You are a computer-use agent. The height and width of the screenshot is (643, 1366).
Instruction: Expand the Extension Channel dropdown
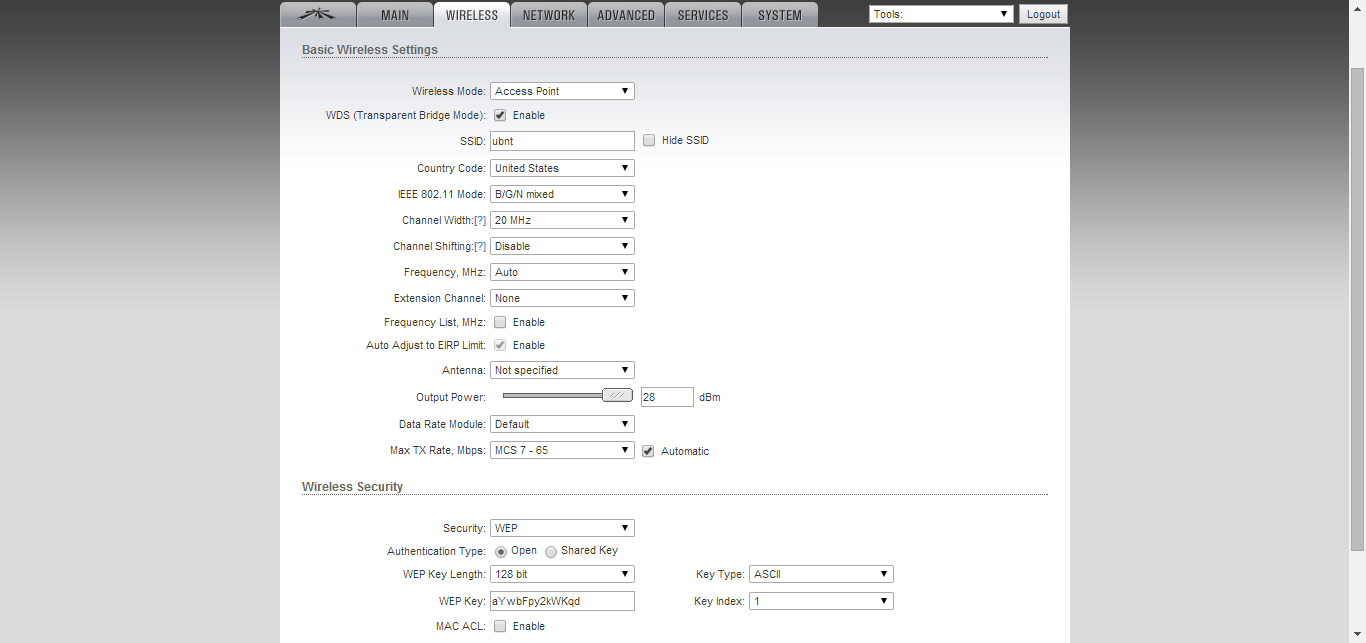(562, 298)
